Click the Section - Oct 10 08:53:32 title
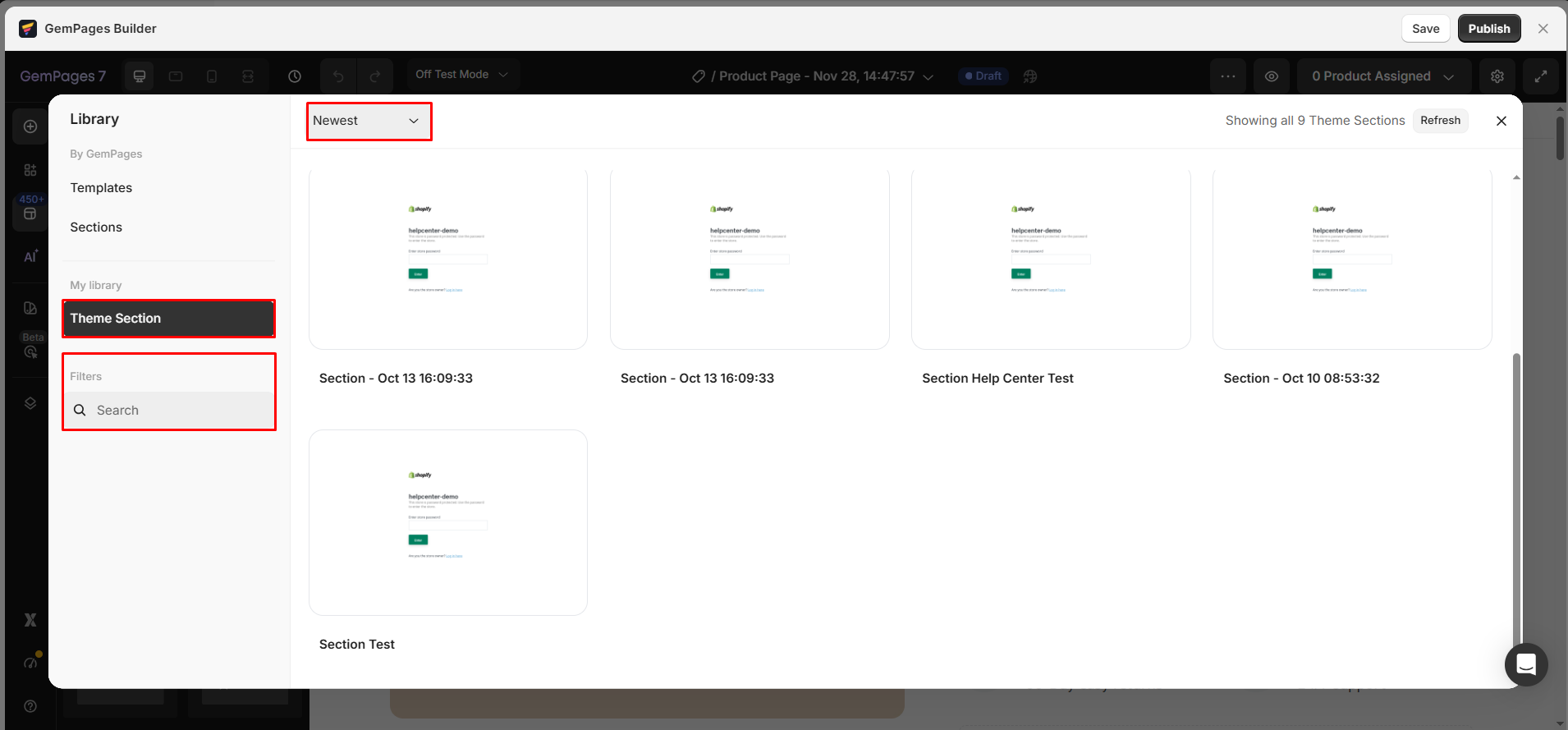Image resolution: width=1568 pixels, height=730 pixels. [1301, 379]
